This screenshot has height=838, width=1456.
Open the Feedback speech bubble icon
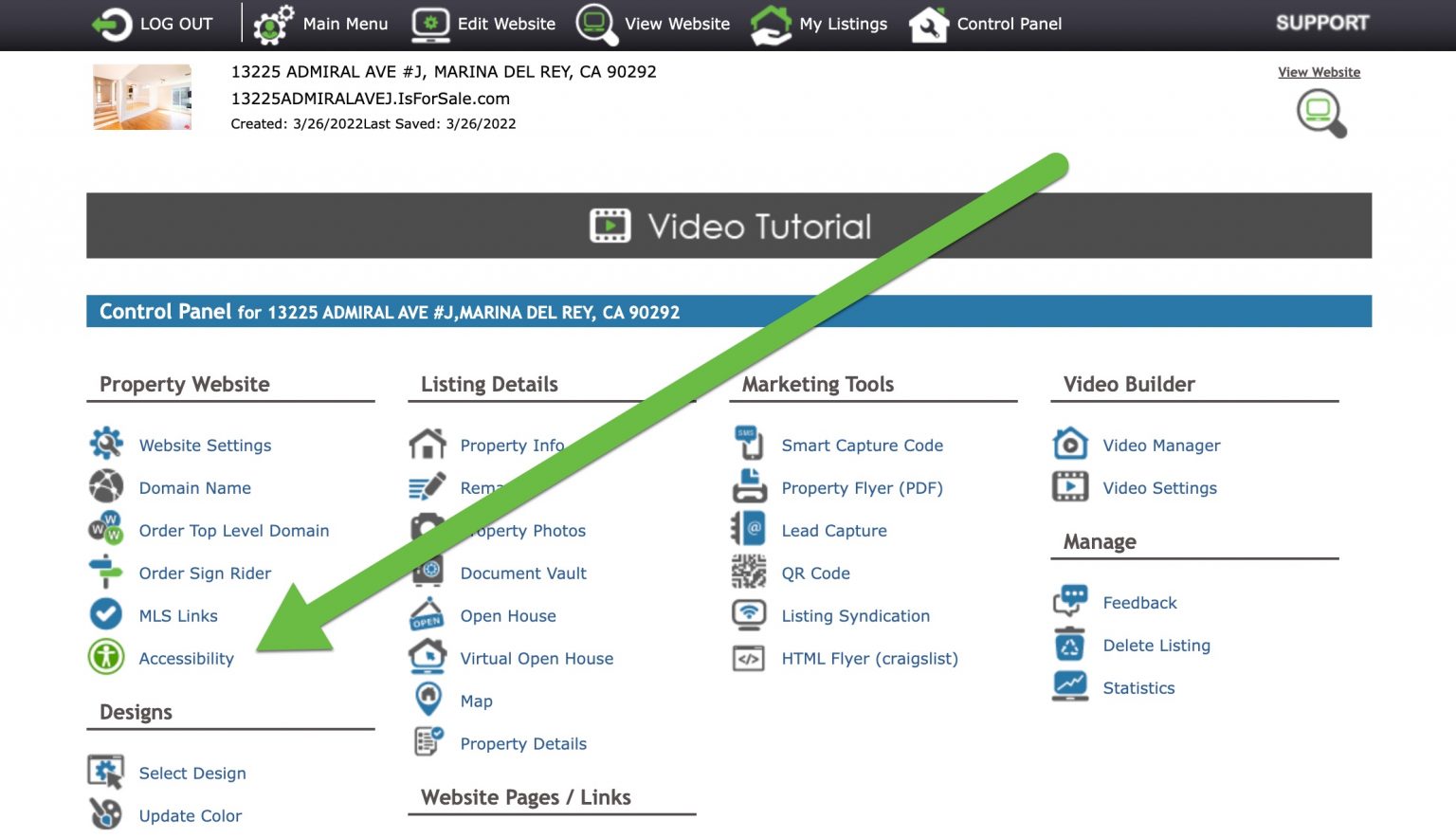pos(1070,601)
